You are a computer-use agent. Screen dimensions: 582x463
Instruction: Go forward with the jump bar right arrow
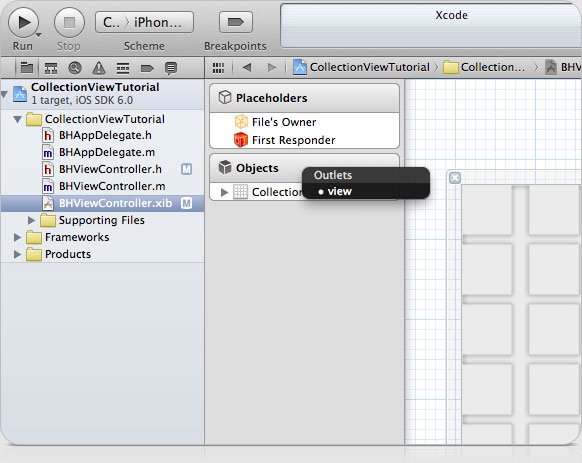[272, 67]
